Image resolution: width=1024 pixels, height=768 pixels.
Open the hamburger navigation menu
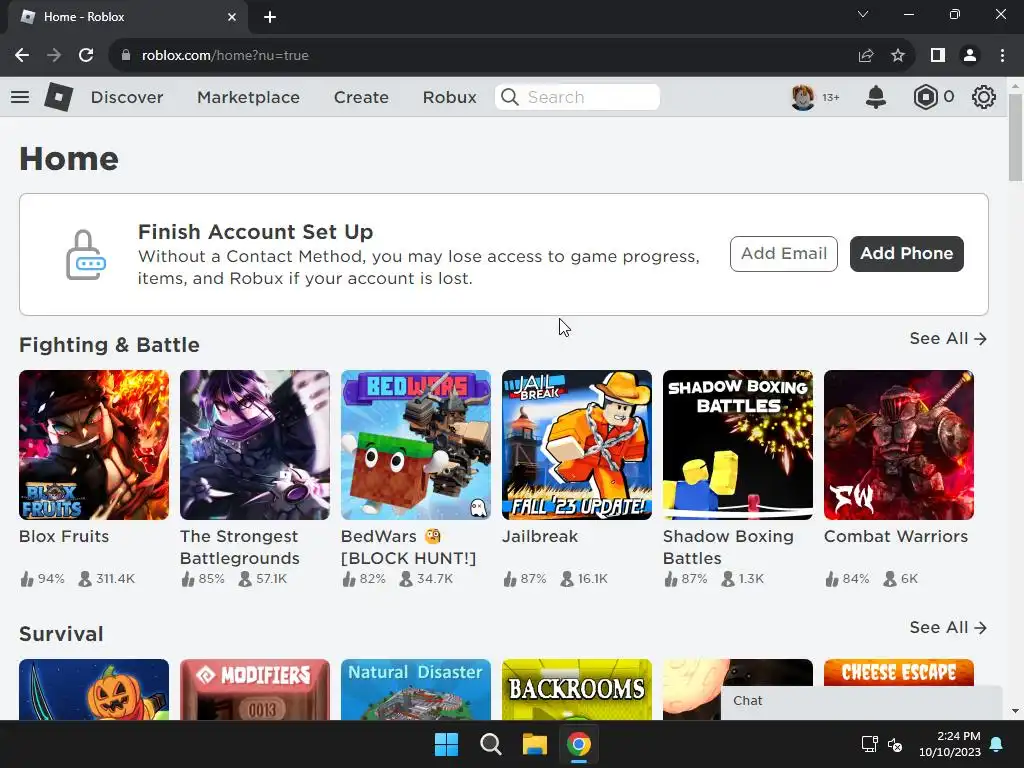[20, 97]
